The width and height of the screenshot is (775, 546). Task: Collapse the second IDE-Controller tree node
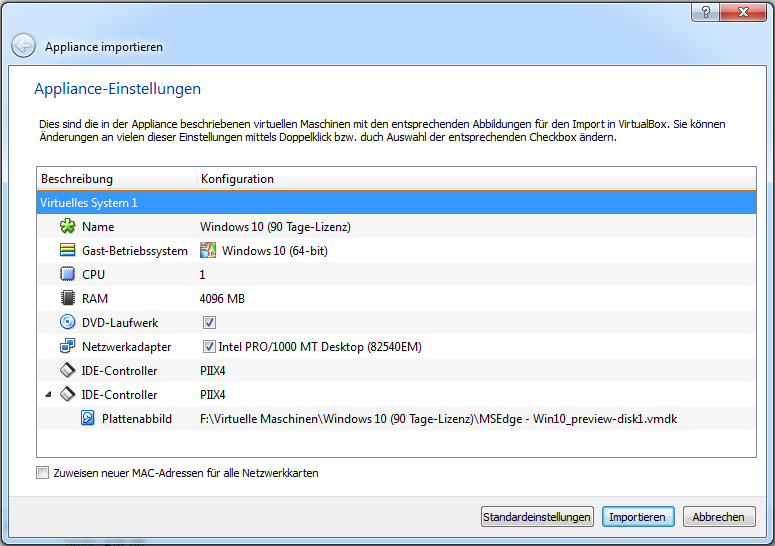[x=48, y=394]
